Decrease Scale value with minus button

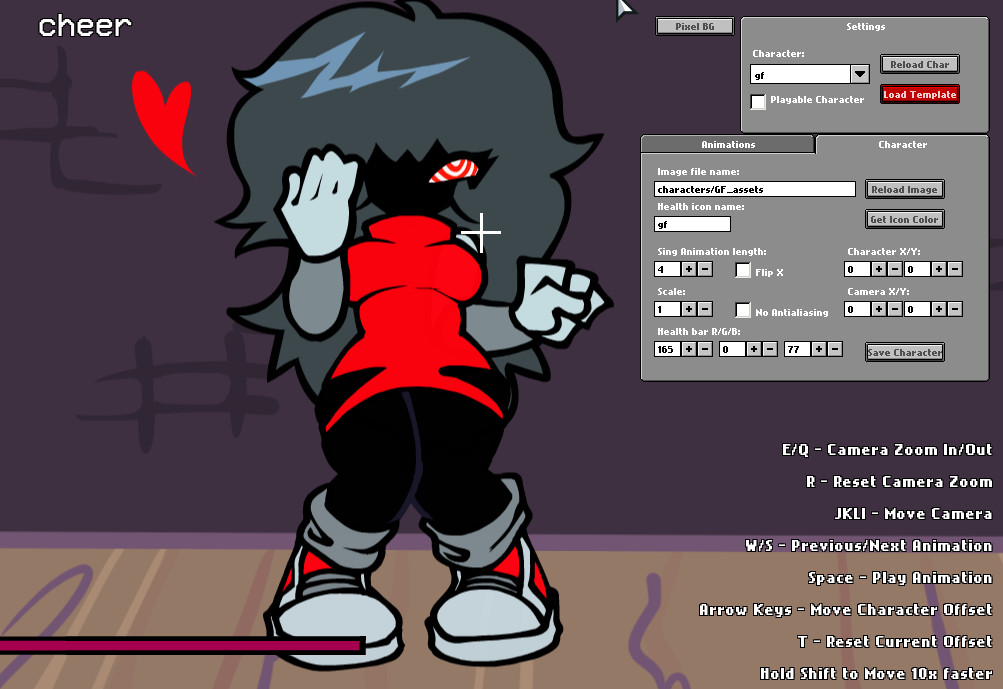705,310
